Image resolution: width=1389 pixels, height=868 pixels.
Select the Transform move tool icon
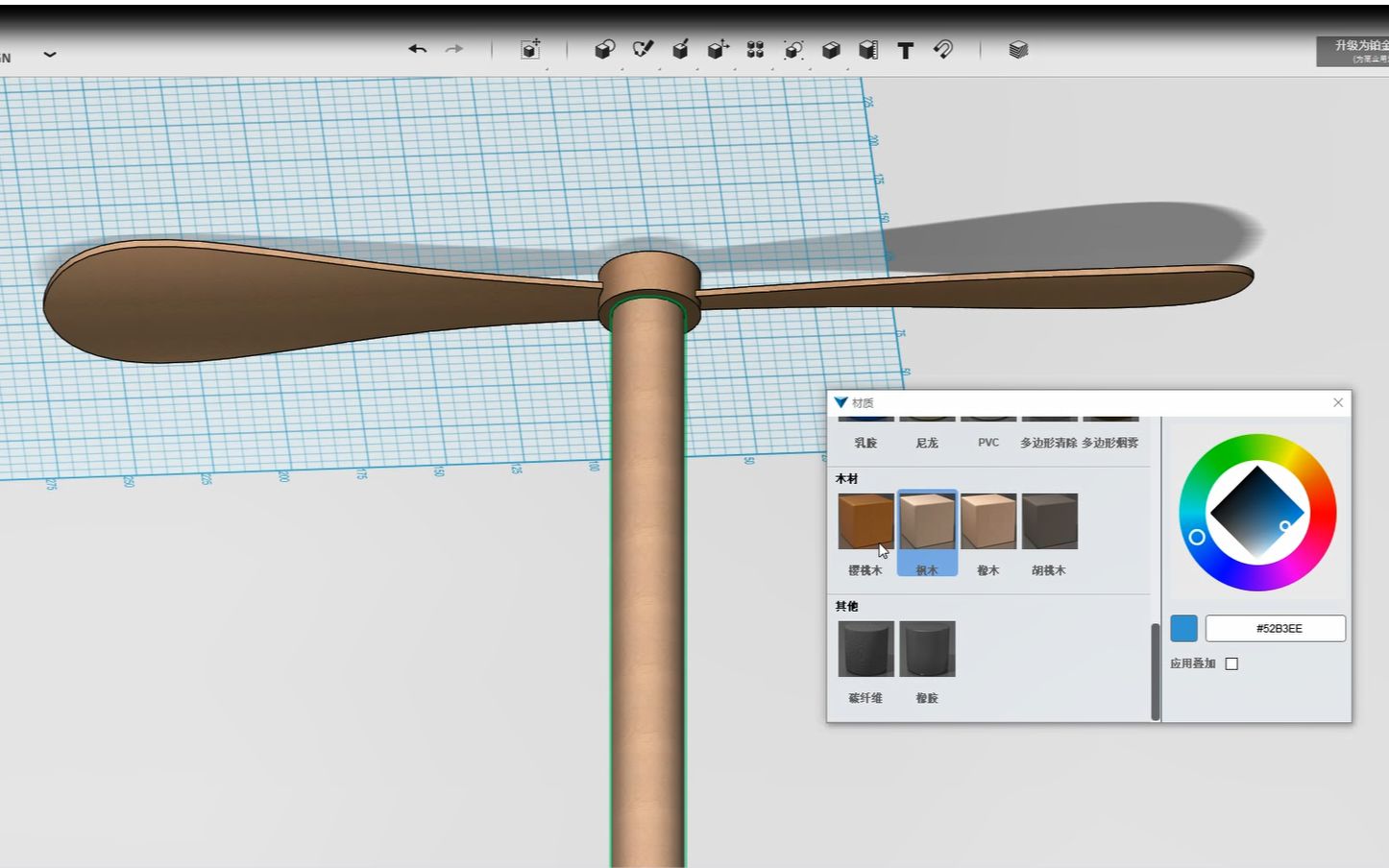530,50
